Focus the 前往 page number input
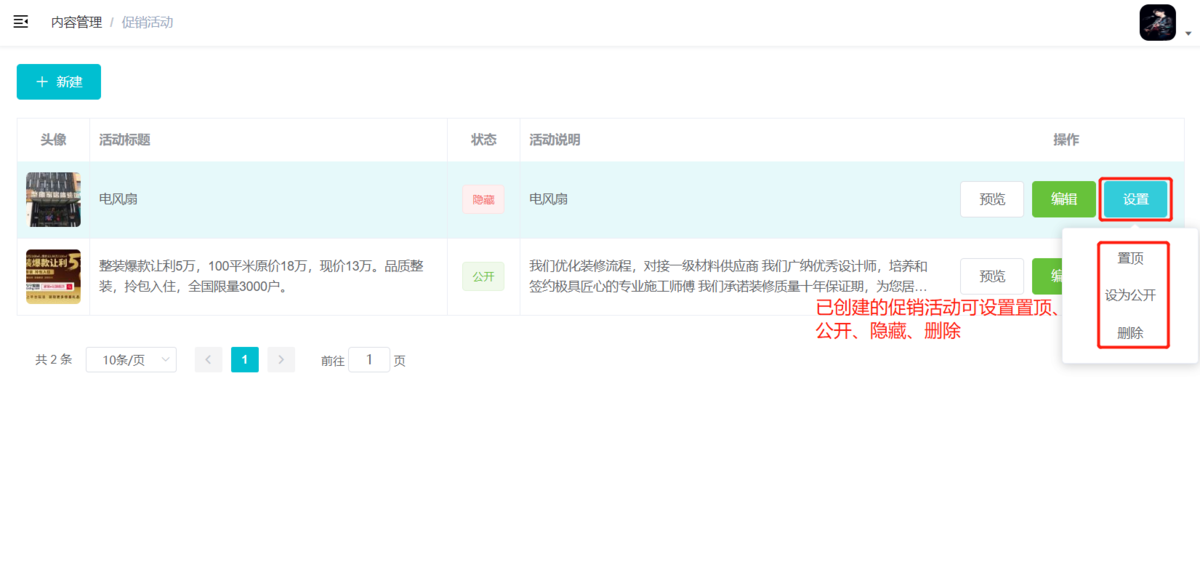Screen dimensions: 1200x568 [x=369, y=360]
